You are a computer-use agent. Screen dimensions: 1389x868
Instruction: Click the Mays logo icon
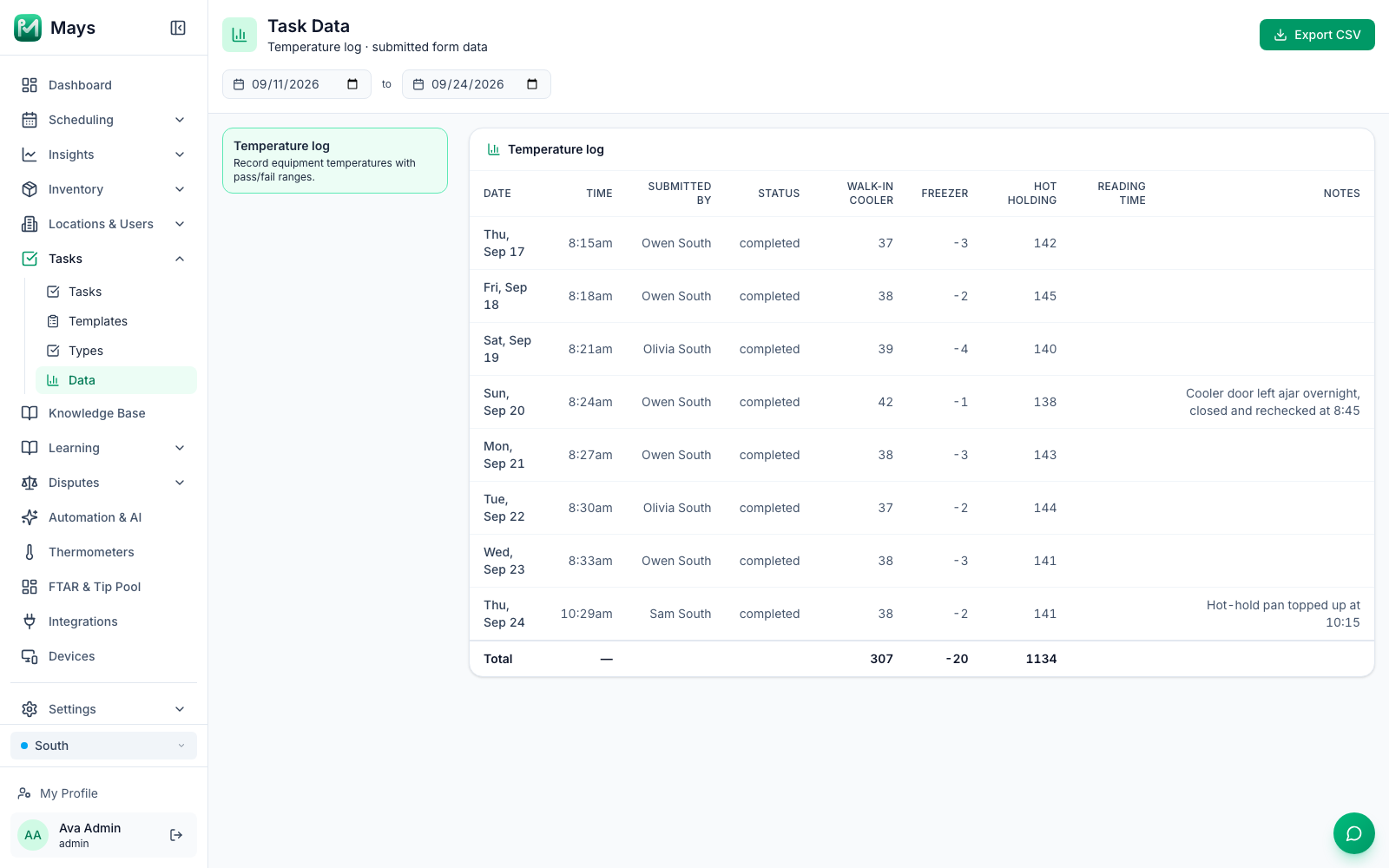28,28
